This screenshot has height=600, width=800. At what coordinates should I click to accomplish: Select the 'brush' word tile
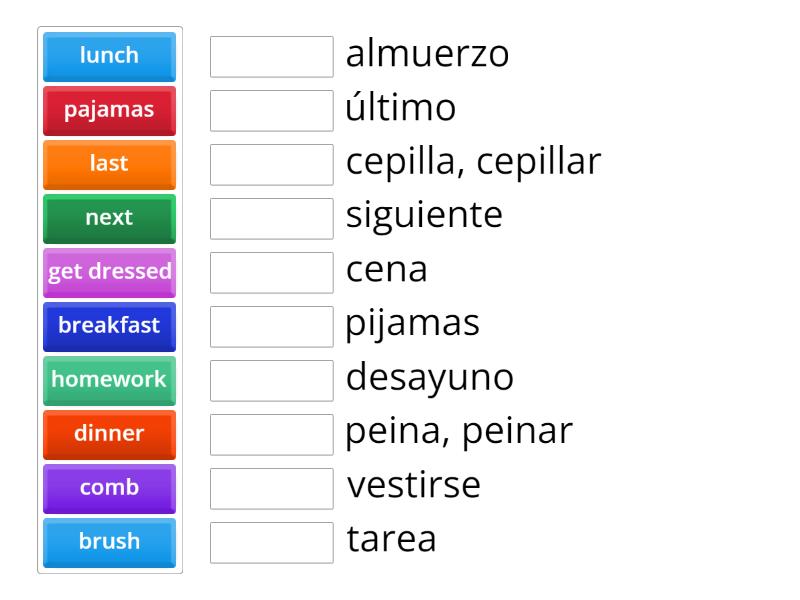(x=109, y=542)
